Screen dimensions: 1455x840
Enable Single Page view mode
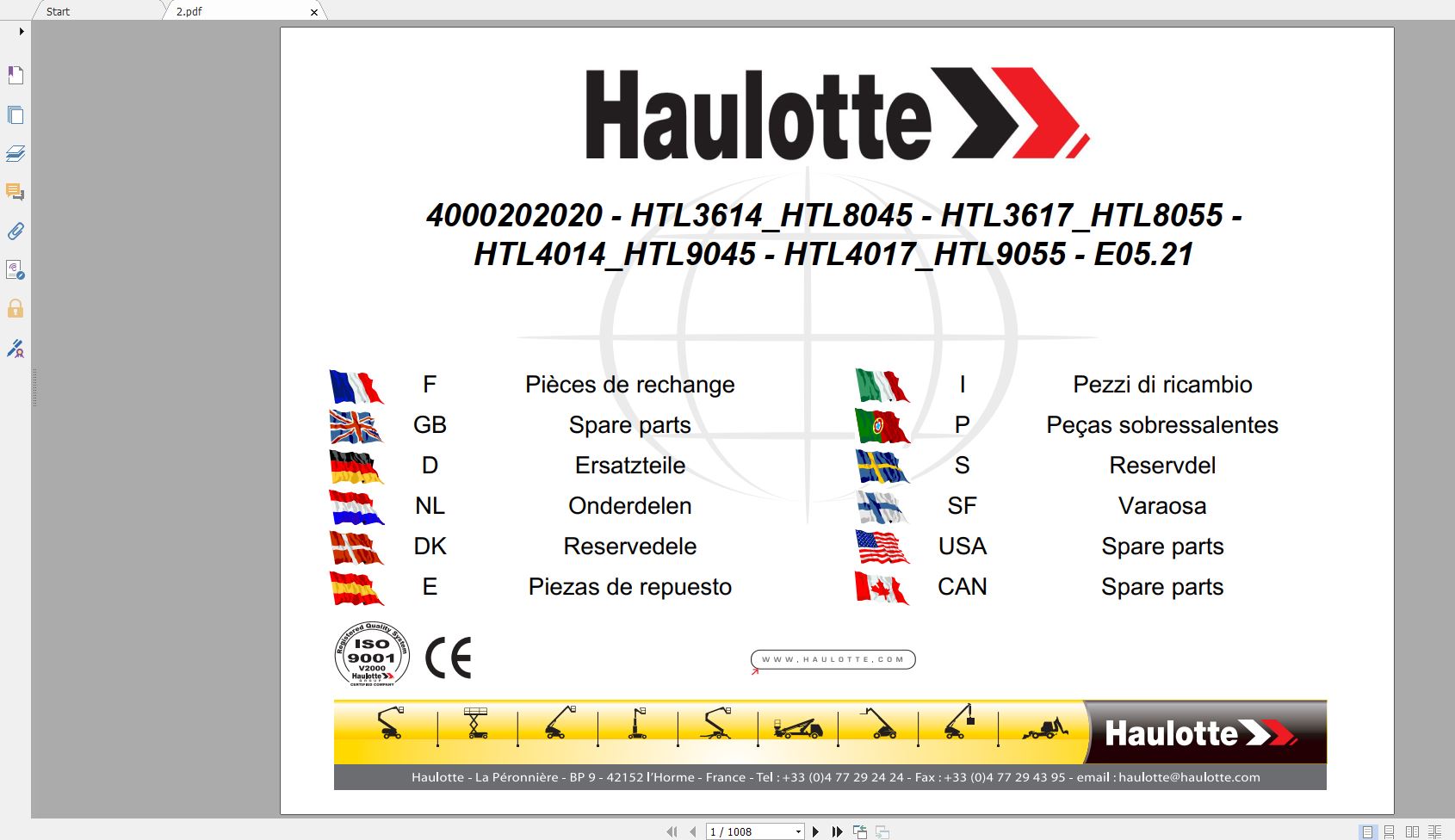1367,831
